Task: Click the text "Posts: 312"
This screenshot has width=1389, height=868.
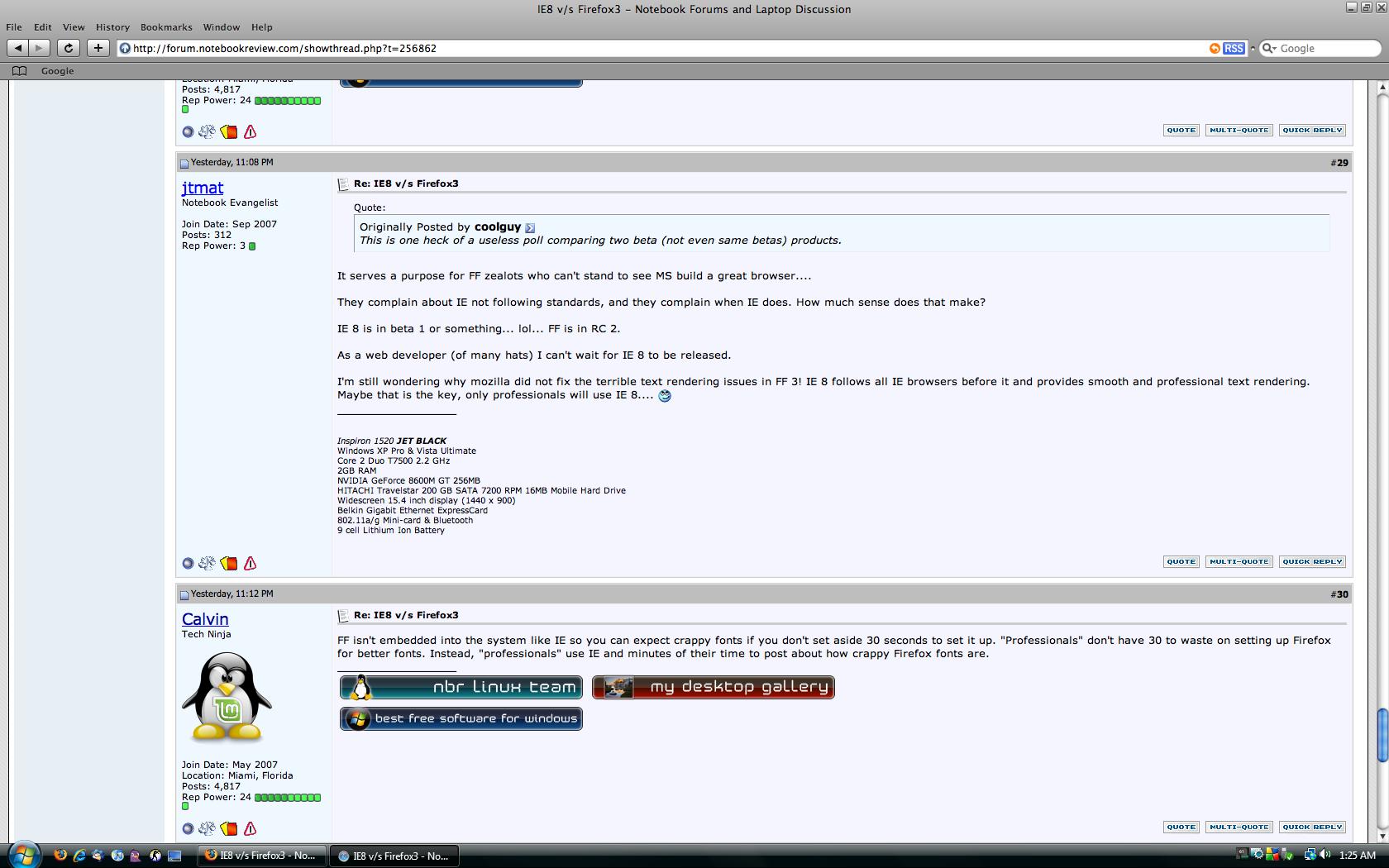Action: point(207,235)
